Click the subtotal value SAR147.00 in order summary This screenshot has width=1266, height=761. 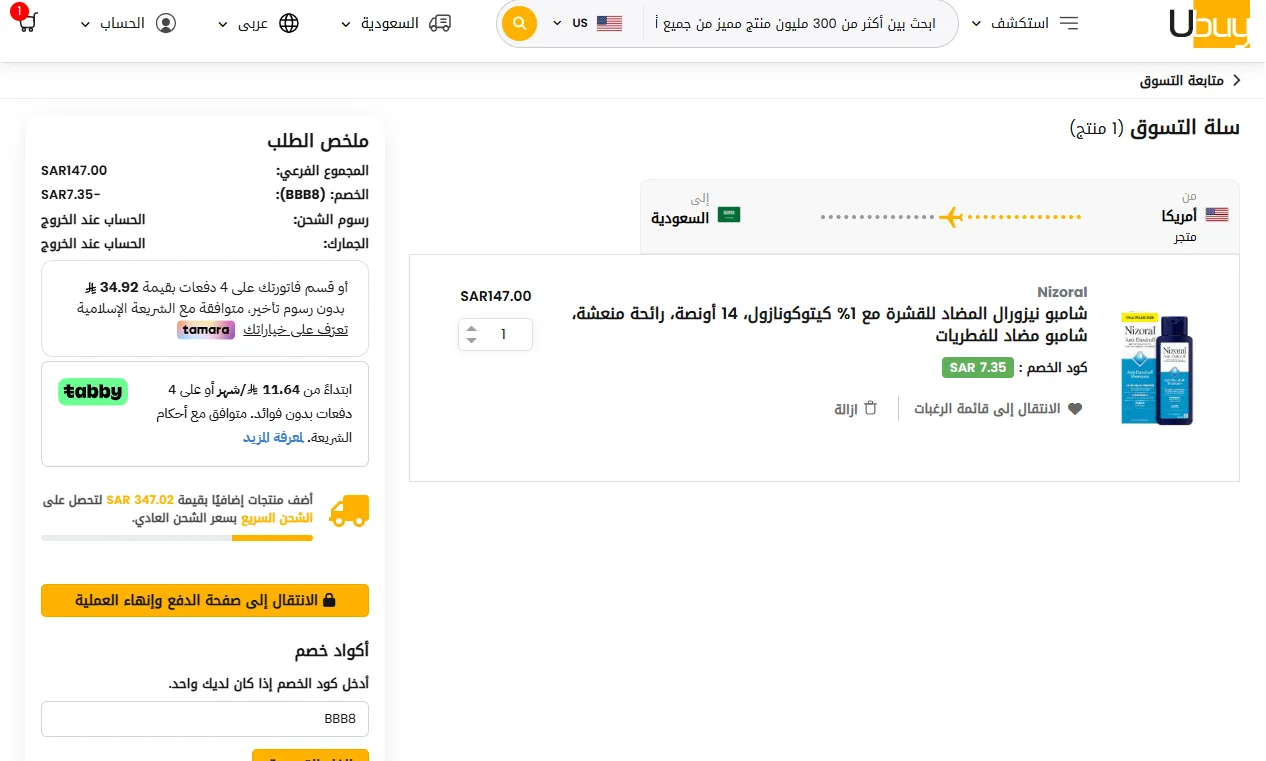coord(74,170)
